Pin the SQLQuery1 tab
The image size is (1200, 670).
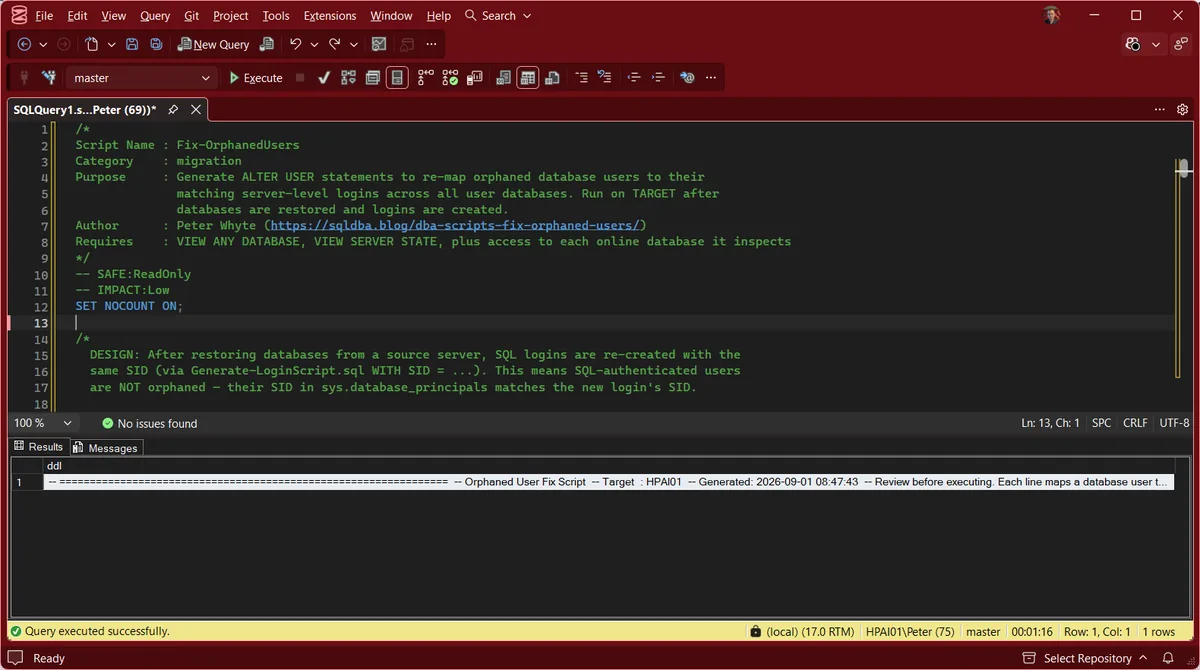coord(173,110)
